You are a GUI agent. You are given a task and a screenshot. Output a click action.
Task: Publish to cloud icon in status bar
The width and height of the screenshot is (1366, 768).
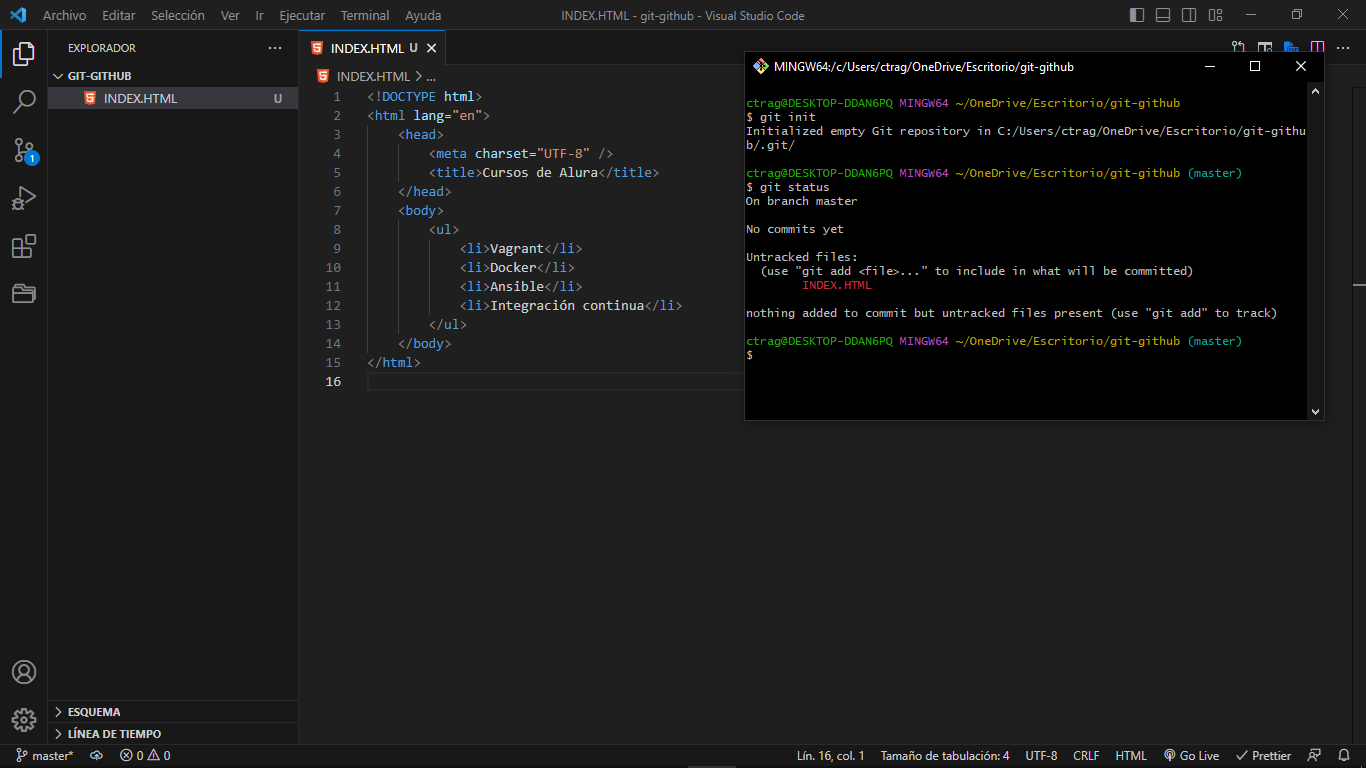click(97, 756)
